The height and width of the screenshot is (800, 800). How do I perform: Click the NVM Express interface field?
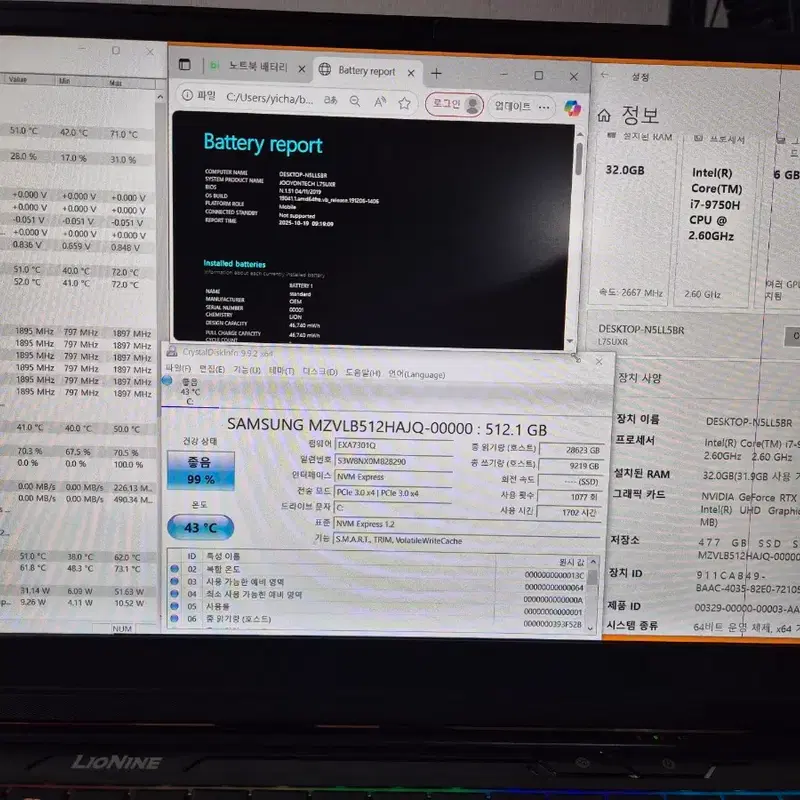click(x=393, y=477)
